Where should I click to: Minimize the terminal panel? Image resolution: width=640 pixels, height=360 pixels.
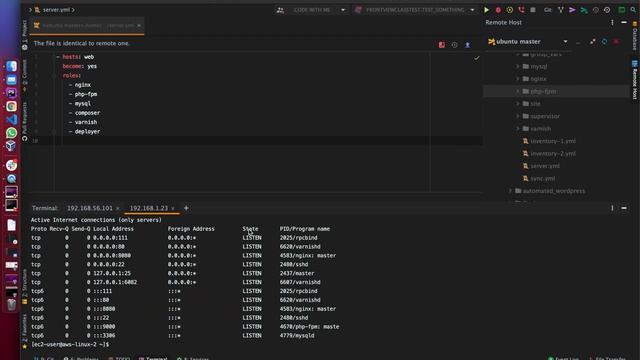[624, 208]
